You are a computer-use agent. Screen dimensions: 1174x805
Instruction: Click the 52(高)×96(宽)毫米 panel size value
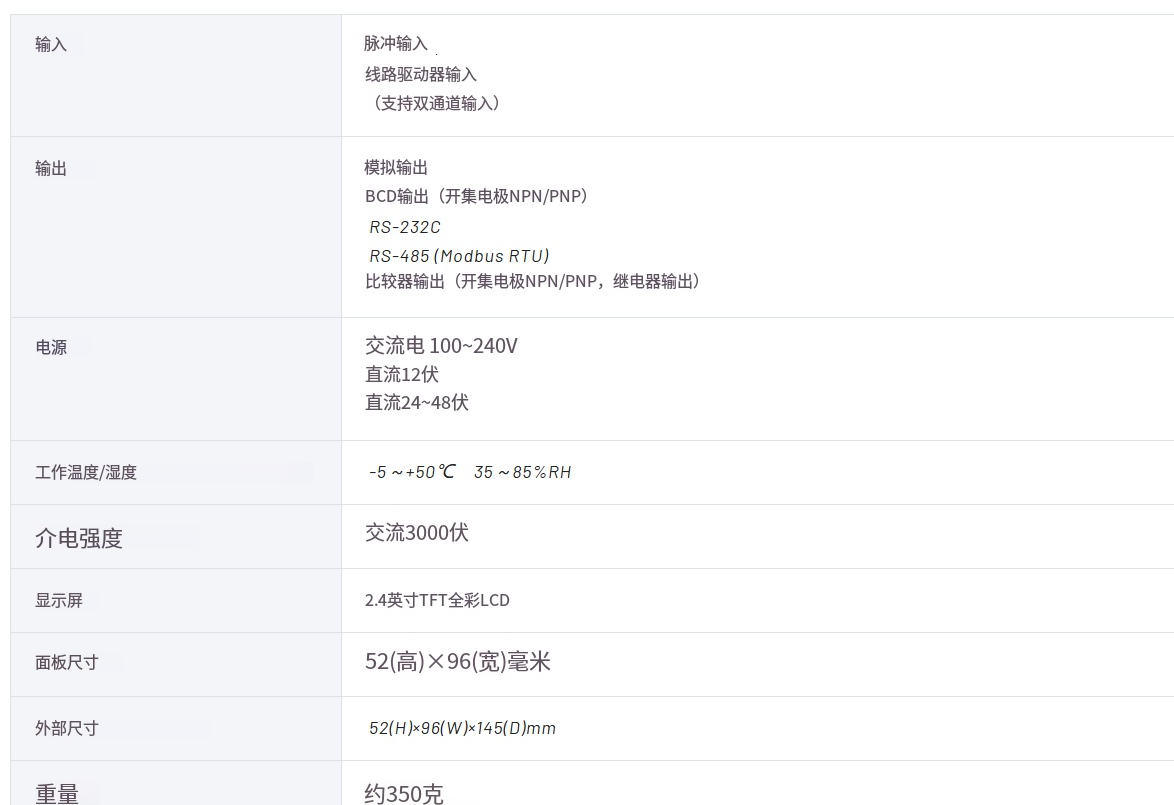click(x=457, y=662)
